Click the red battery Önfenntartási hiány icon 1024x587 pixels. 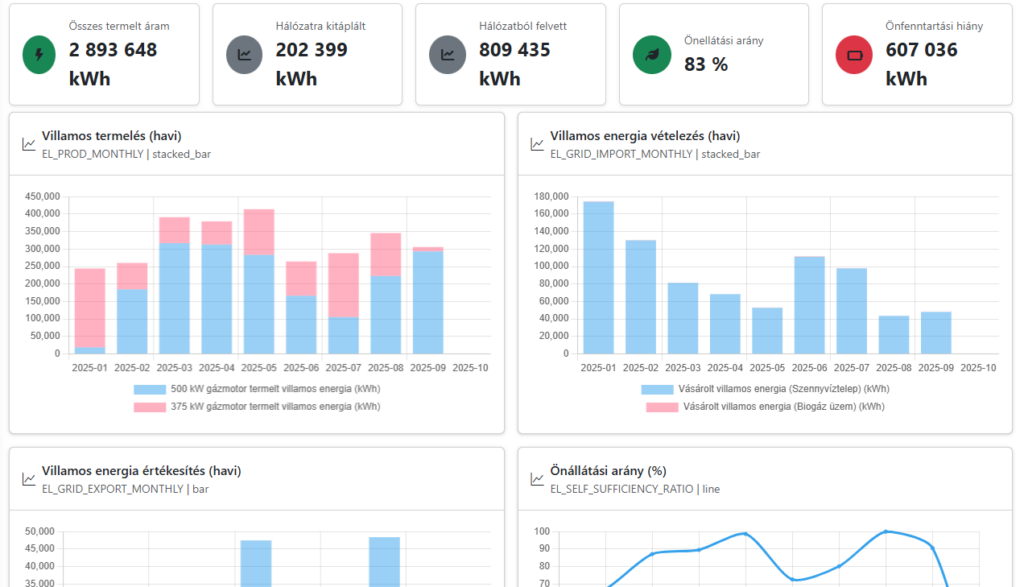click(854, 55)
